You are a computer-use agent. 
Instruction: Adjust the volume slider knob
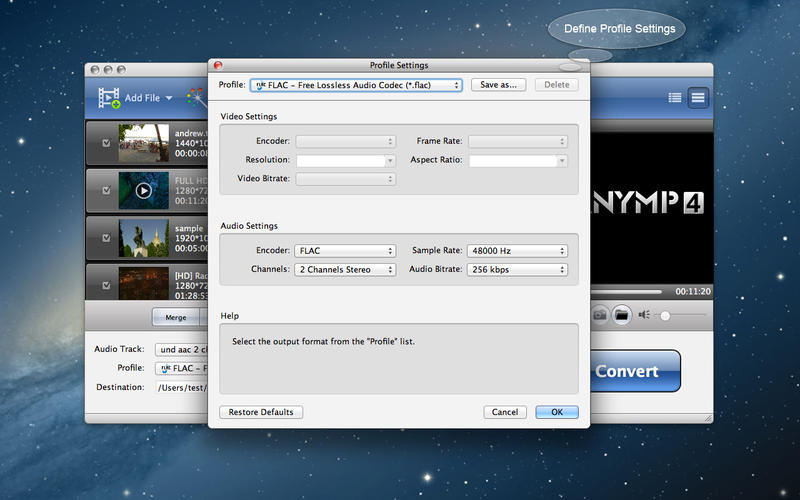tap(665, 315)
